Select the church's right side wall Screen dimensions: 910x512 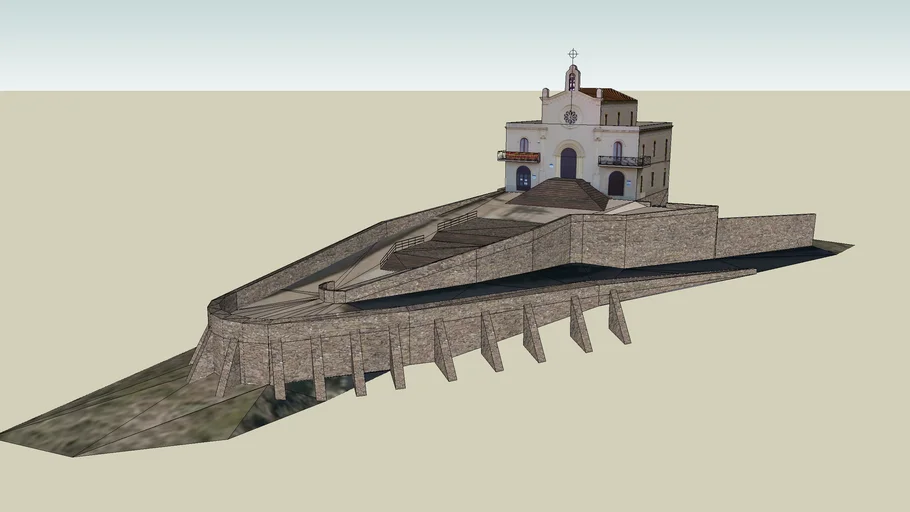(654, 160)
